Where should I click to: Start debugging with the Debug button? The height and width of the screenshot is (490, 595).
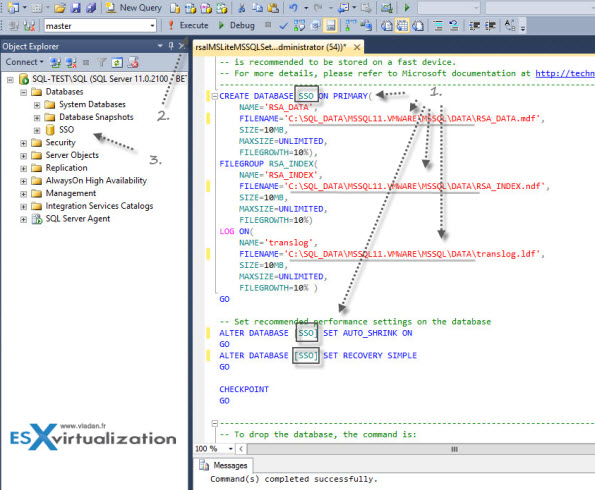pyautogui.click(x=236, y=25)
